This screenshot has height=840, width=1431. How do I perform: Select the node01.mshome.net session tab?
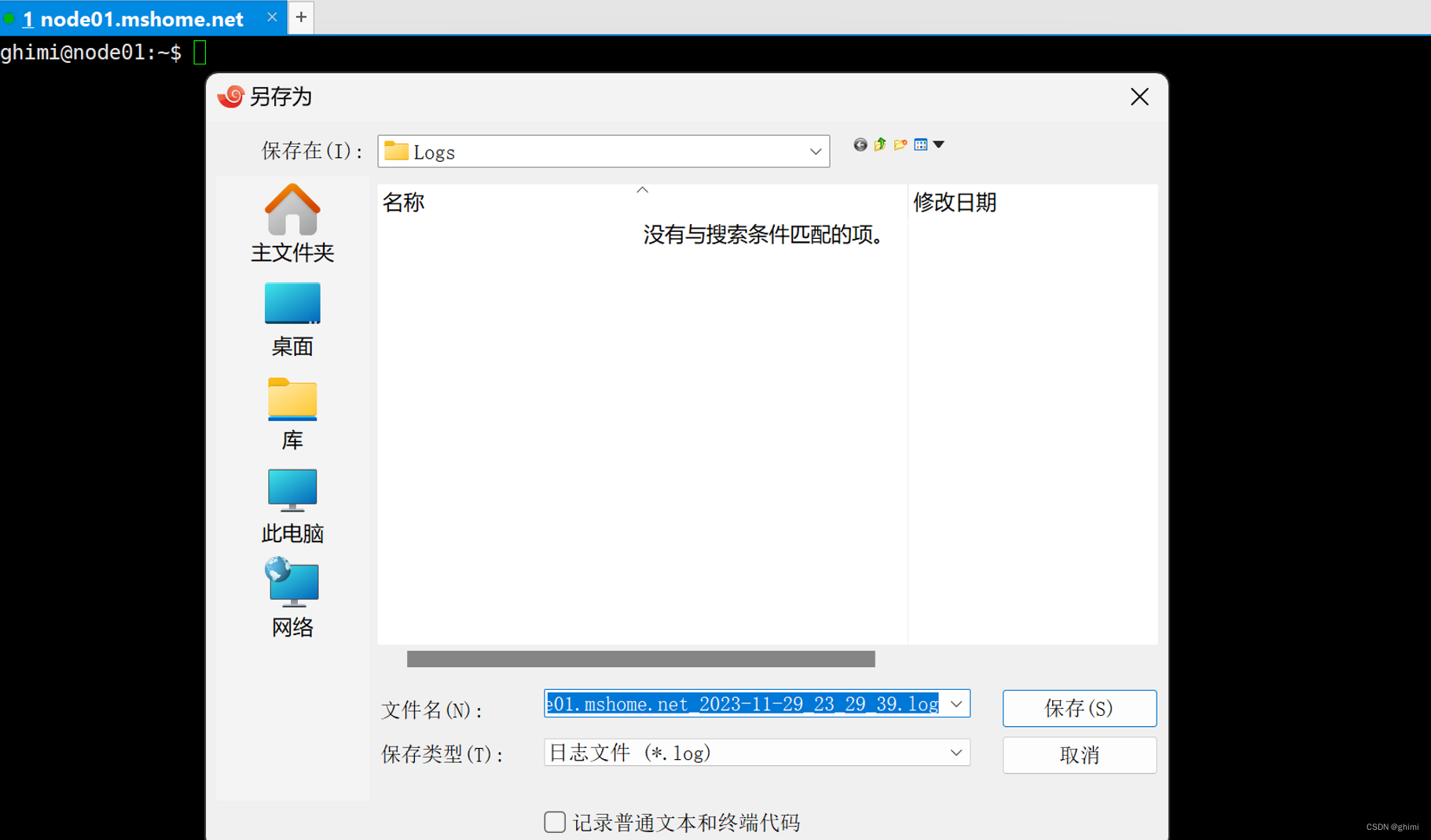point(142,18)
